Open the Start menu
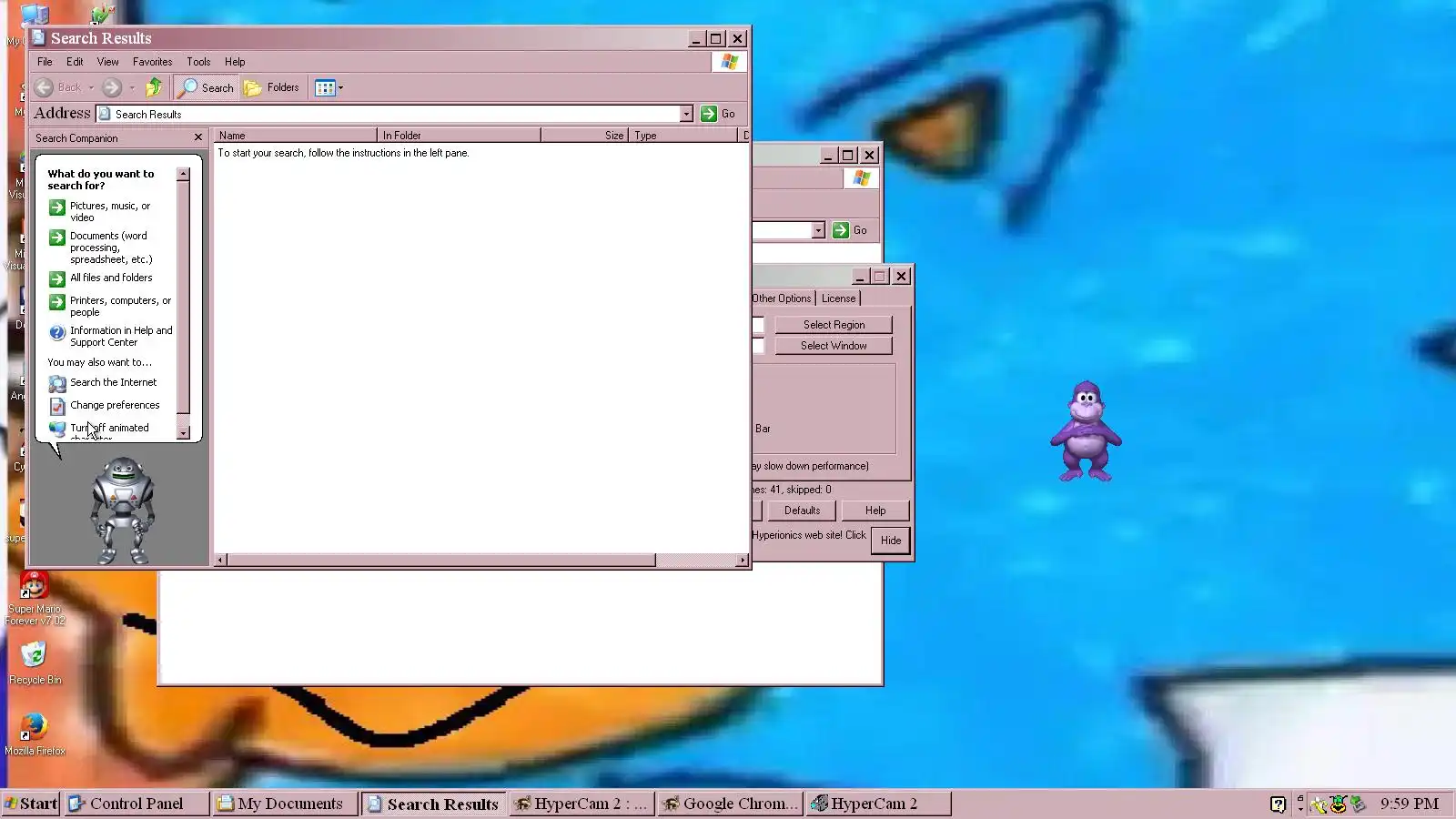This screenshot has height=819, width=1456. click(x=31, y=804)
